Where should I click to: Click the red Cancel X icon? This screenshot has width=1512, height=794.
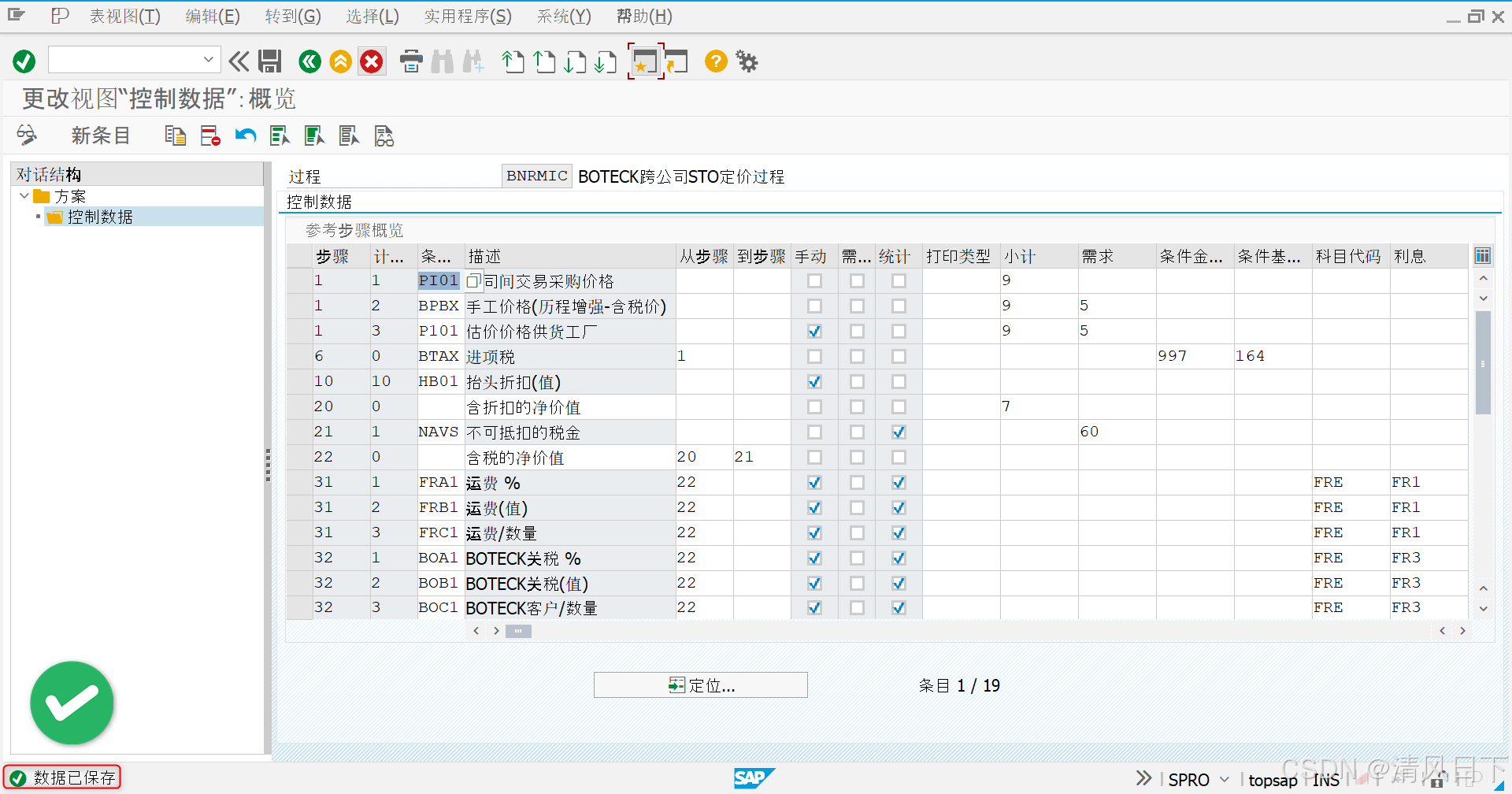pyautogui.click(x=372, y=61)
